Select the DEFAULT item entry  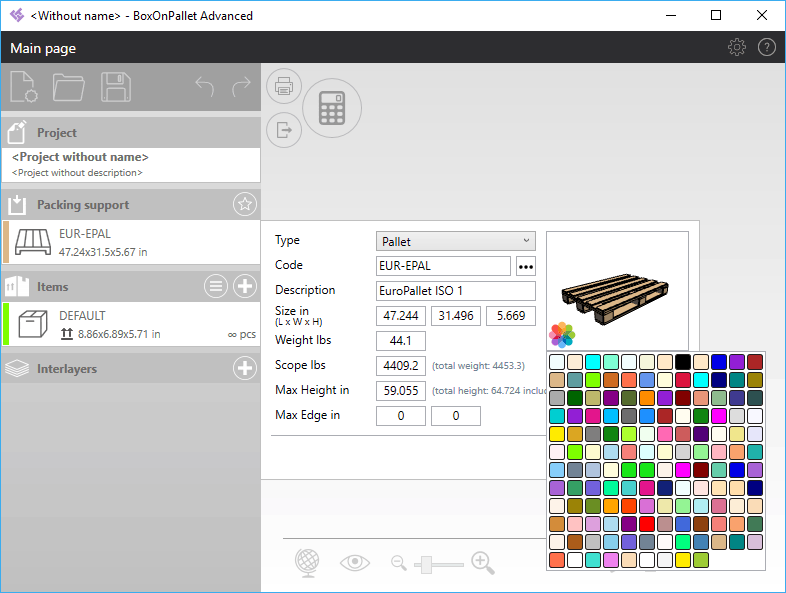pyautogui.click(x=131, y=324)
